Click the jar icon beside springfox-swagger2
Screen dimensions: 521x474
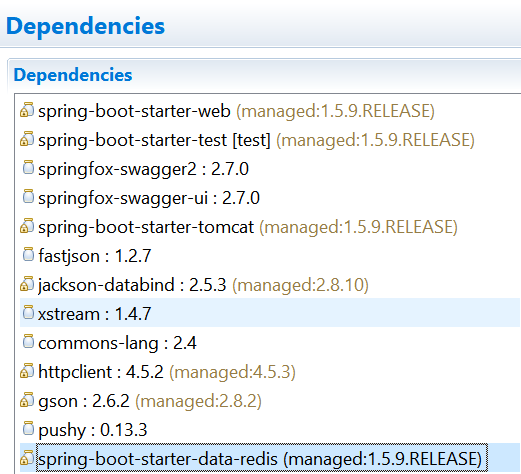[x=28, y=168]
